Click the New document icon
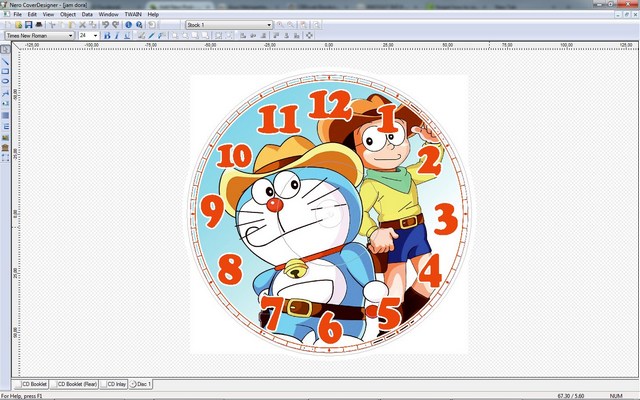Image resolution: width=640 pixels, height=400 pixels. (x=9, y=25)
